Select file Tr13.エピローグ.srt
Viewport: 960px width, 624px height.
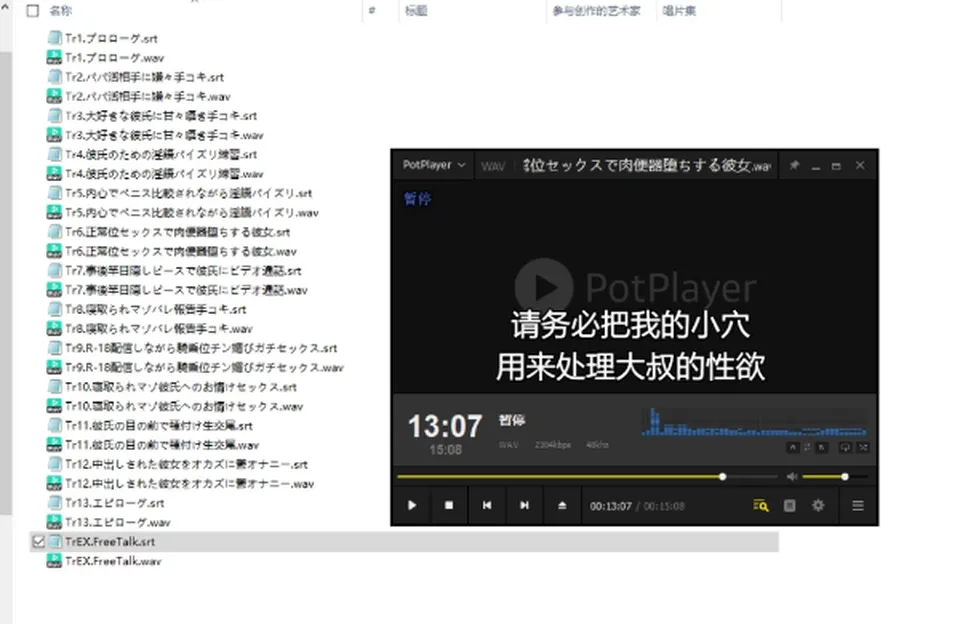pyautogui.click(x=105, y=503)
